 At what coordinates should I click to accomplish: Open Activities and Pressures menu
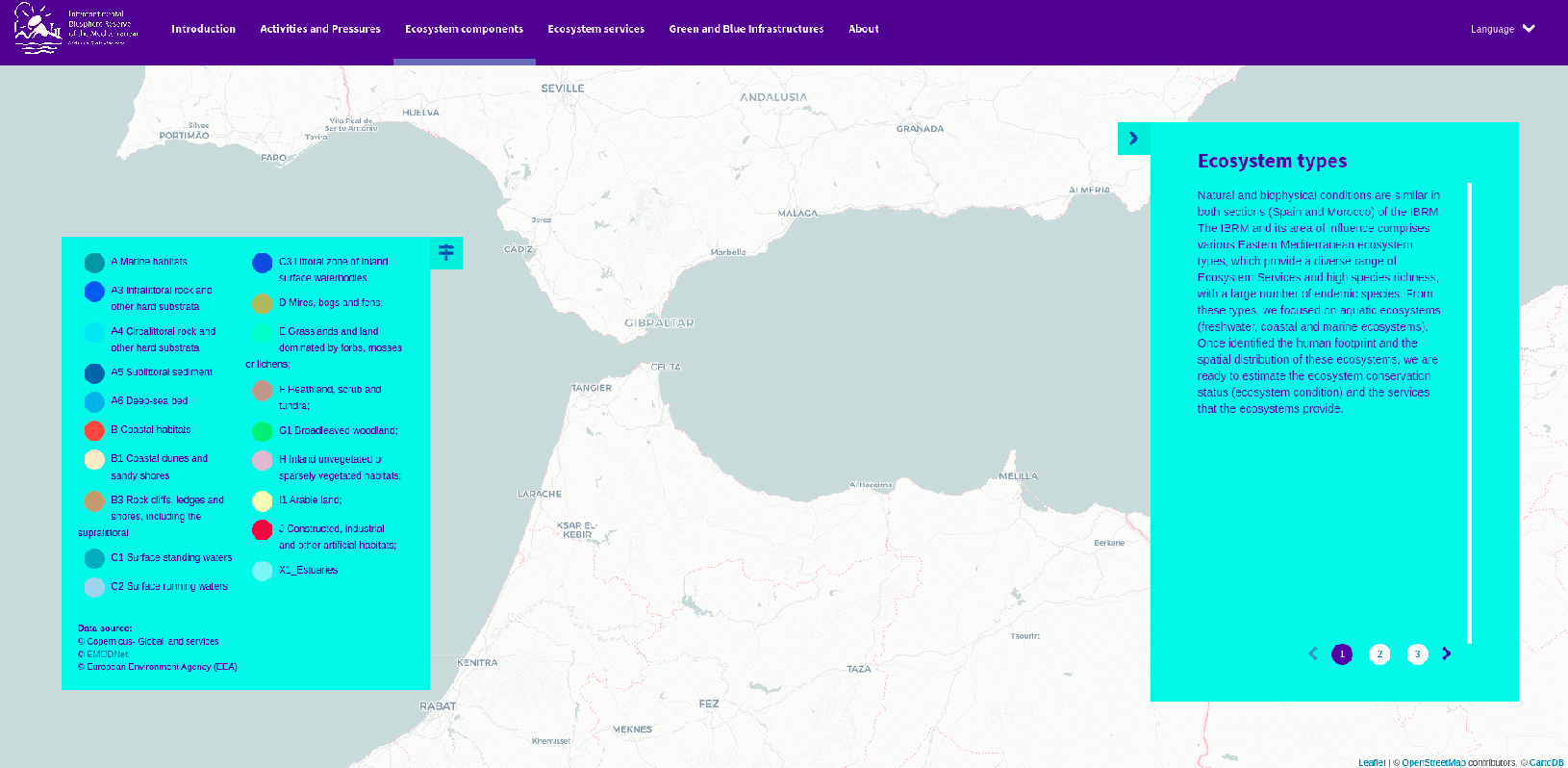(320, 29)
